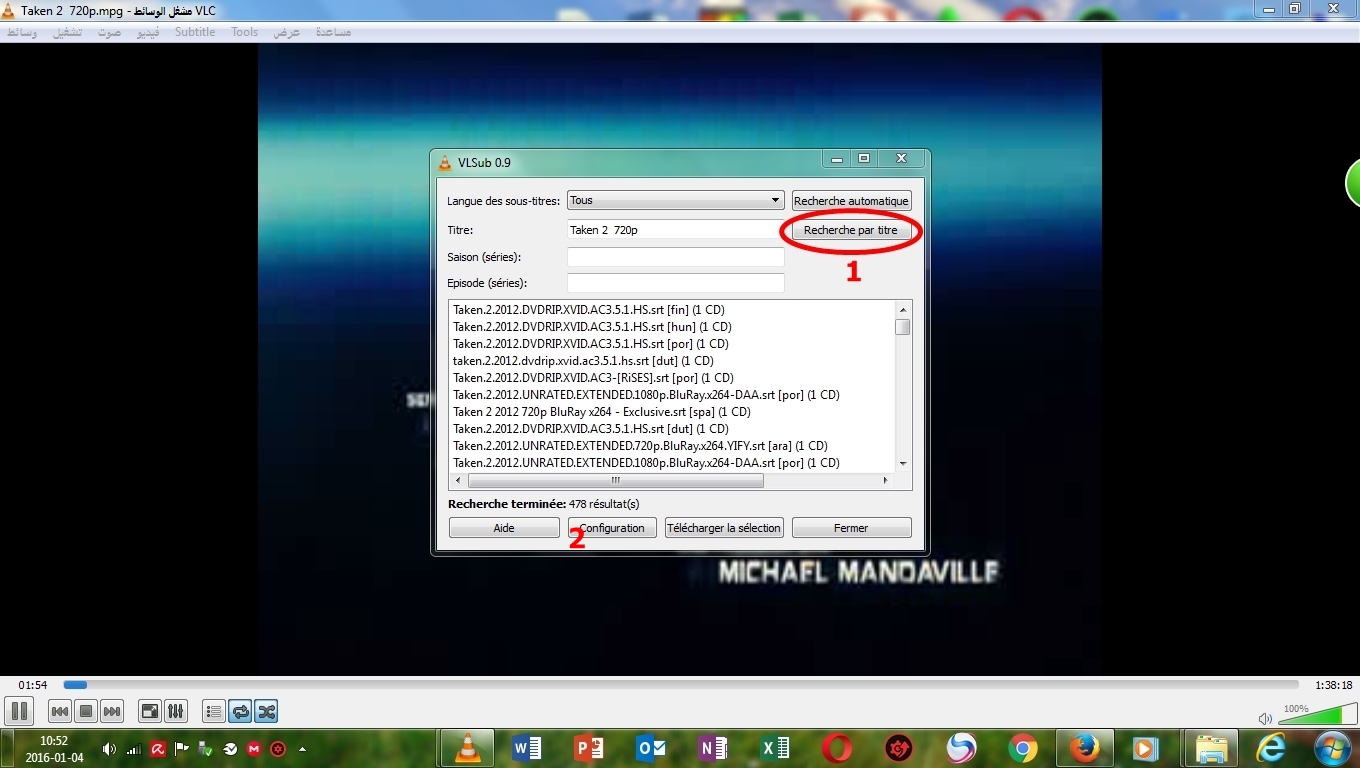Toggle fullscreen video mode
Viewport: 1360px width, 768px height.
[149, 712]
